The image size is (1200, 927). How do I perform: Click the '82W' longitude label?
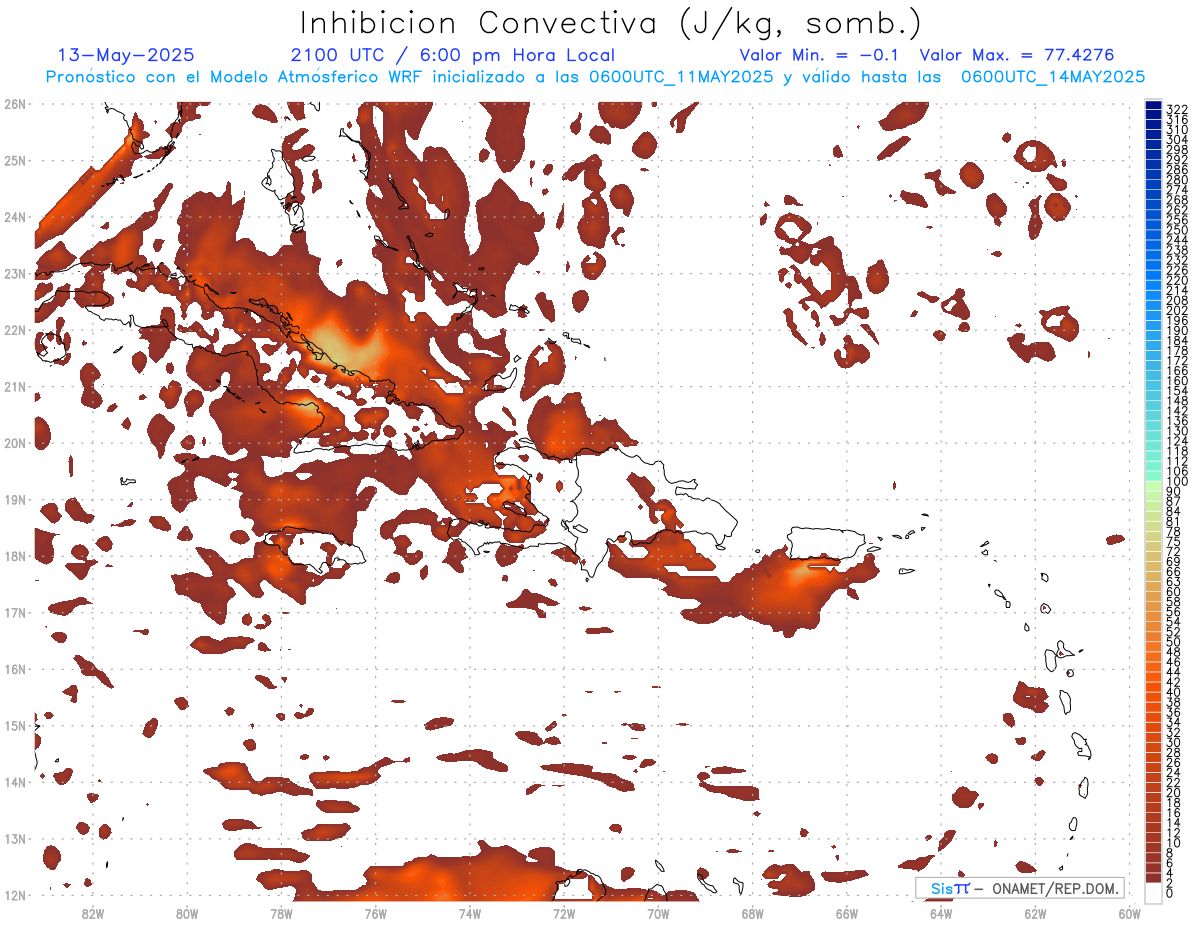[93, 913]
